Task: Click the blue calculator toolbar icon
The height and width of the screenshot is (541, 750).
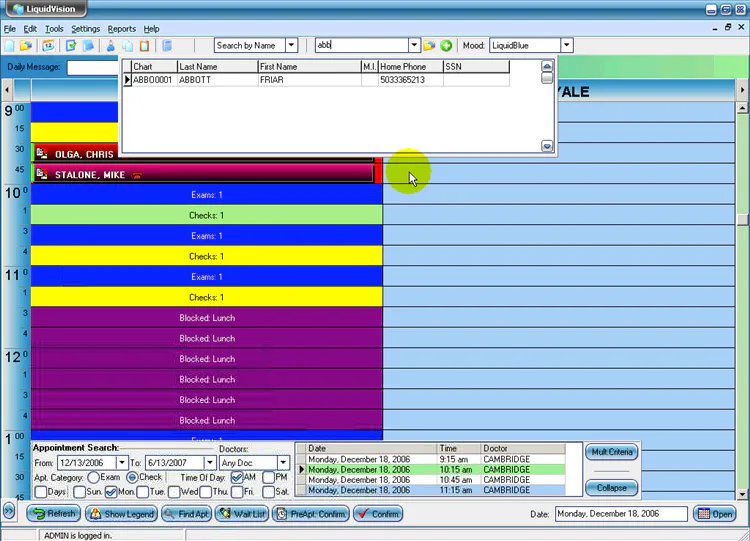Action: (x=167, y=46)
